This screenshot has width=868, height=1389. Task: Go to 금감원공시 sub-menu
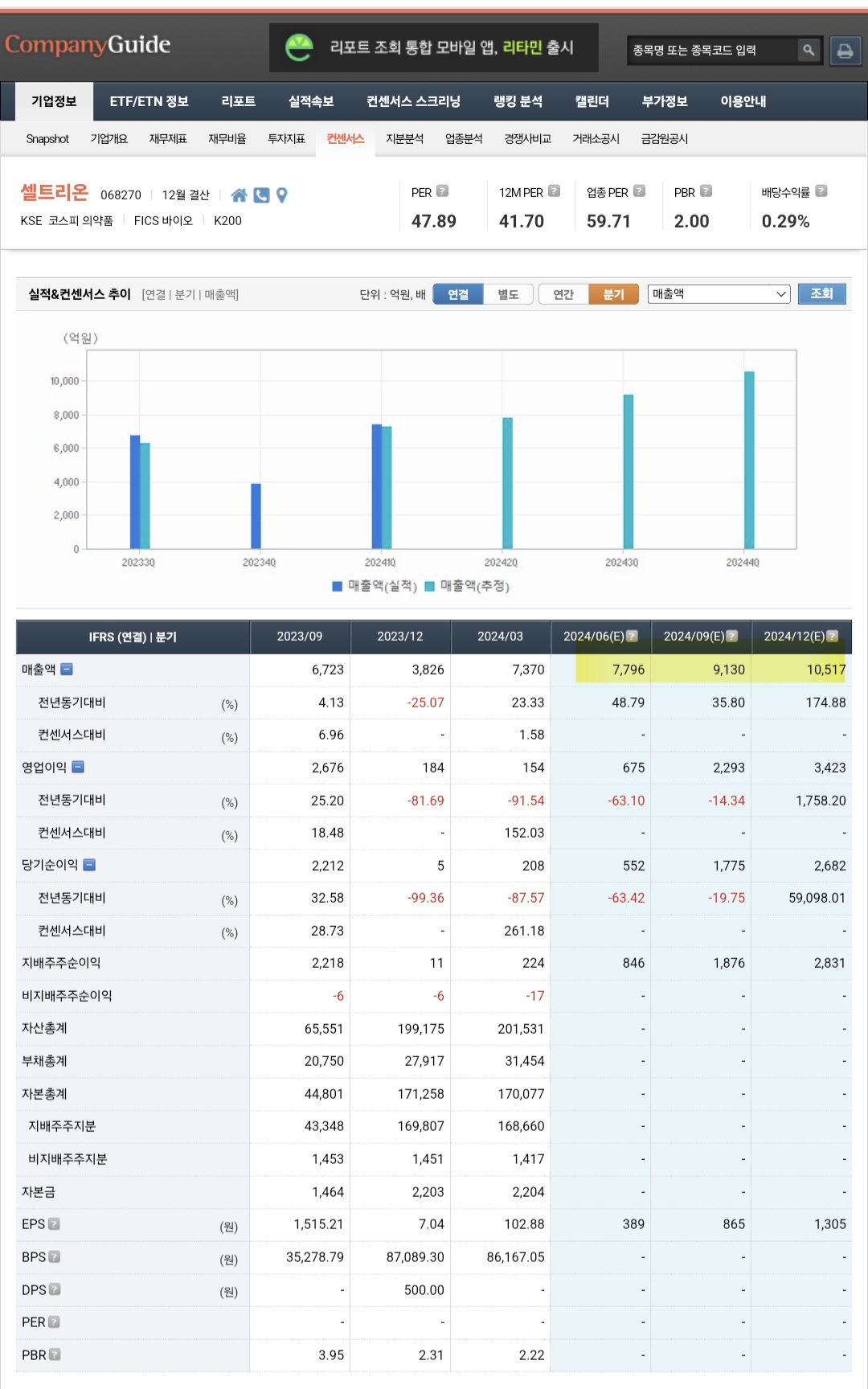click(664, 139)
